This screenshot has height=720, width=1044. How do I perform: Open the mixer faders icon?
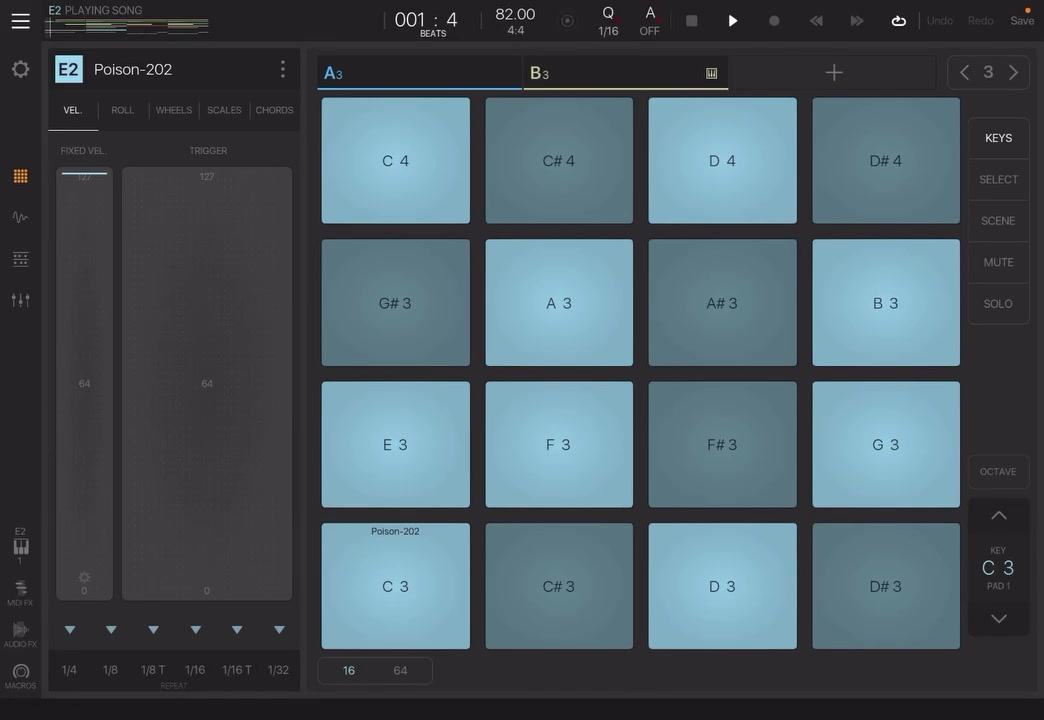pos(21,300)
